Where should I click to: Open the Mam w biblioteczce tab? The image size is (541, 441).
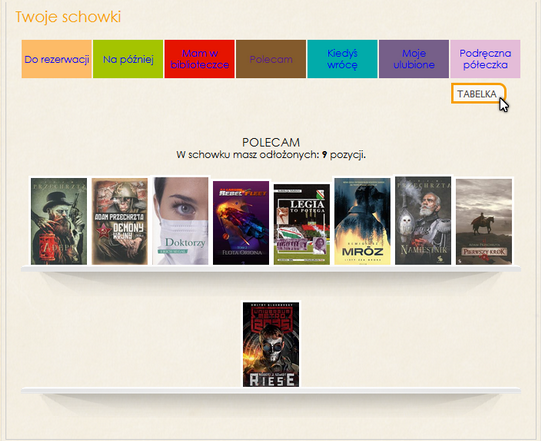coord(199,59)
